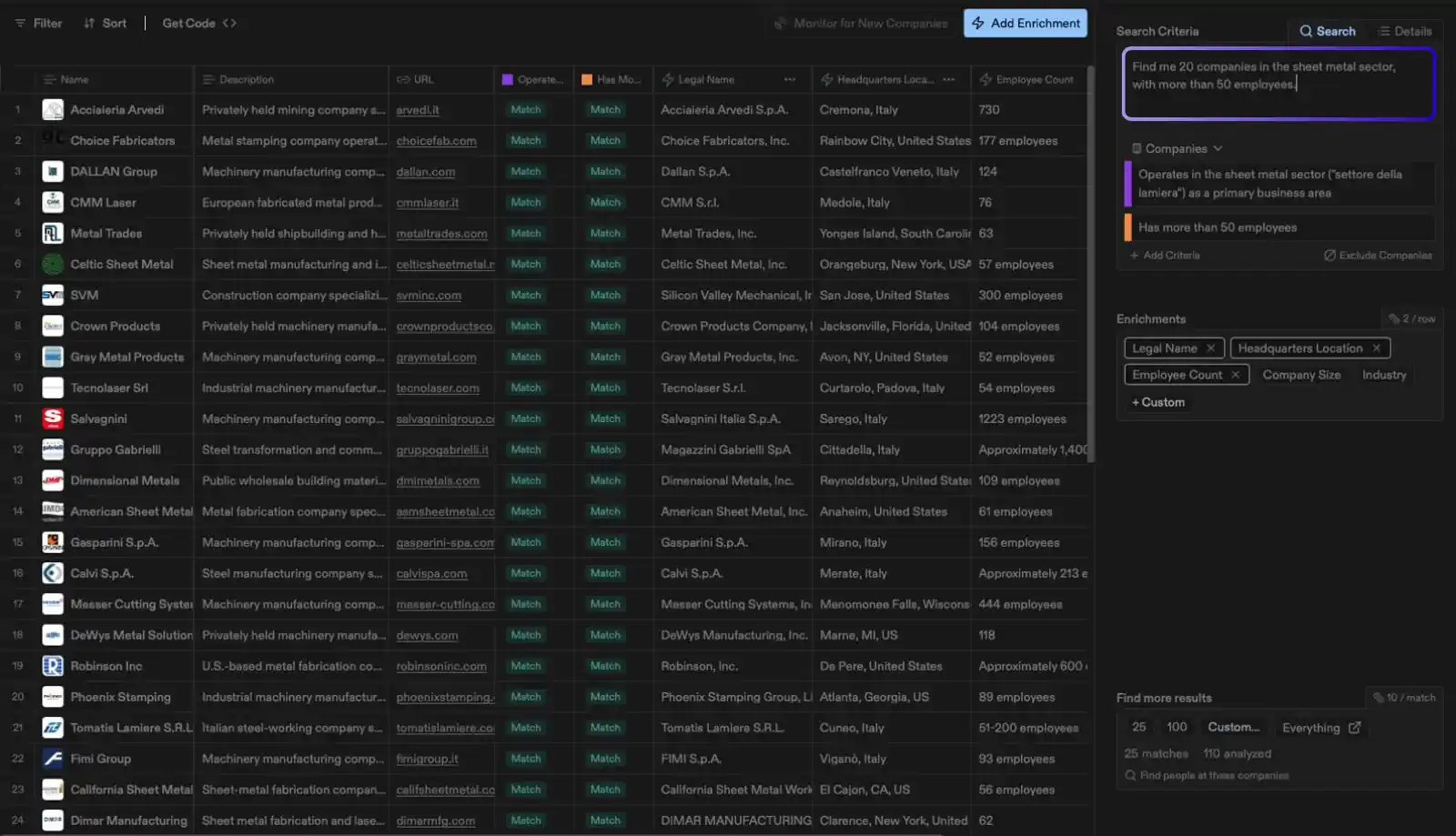Remove the Headquarters Location enrichment
1456x836 pixels.
click(x=1376, y=348)
